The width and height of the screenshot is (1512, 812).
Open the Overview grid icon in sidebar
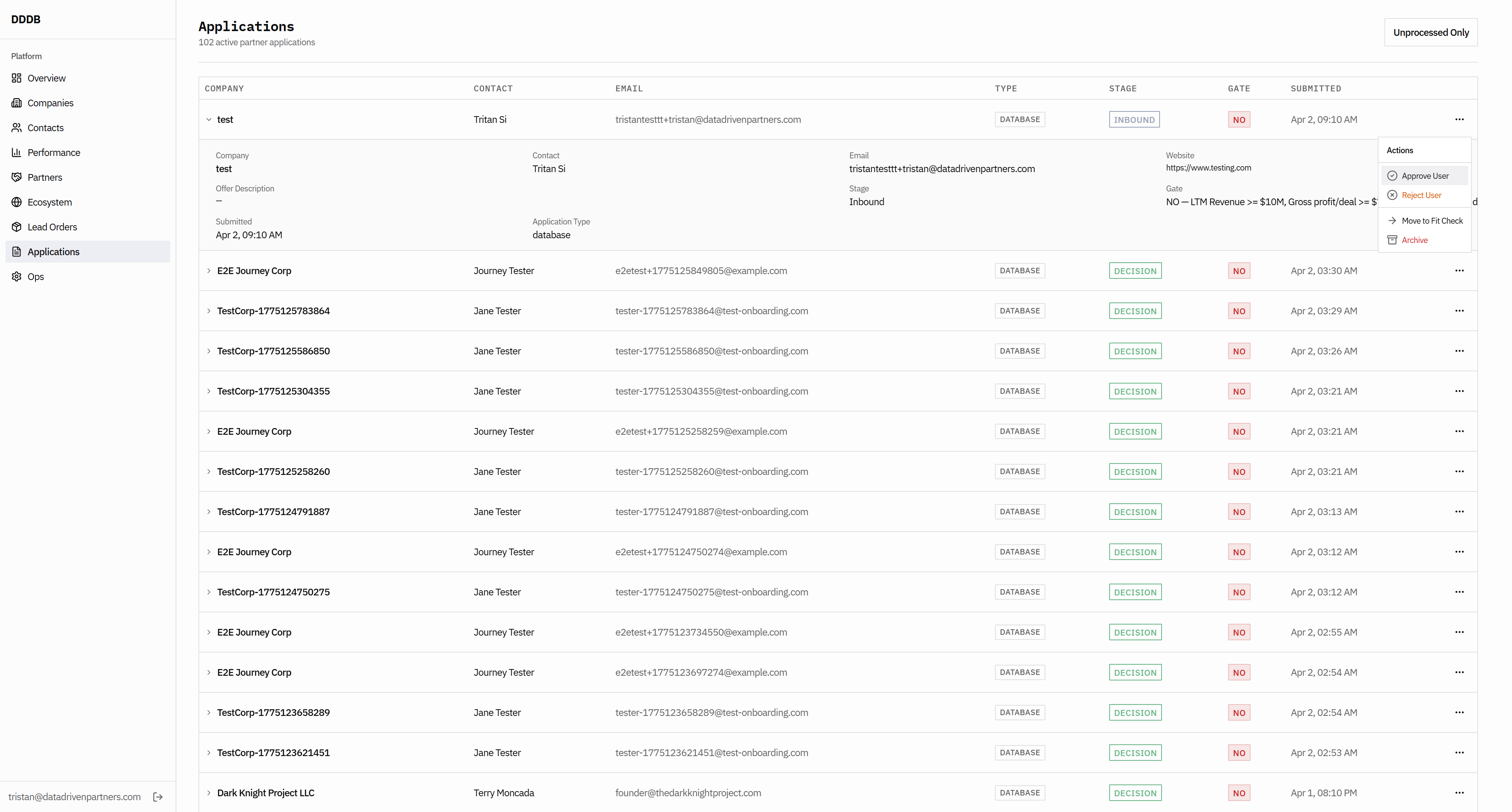17,78
